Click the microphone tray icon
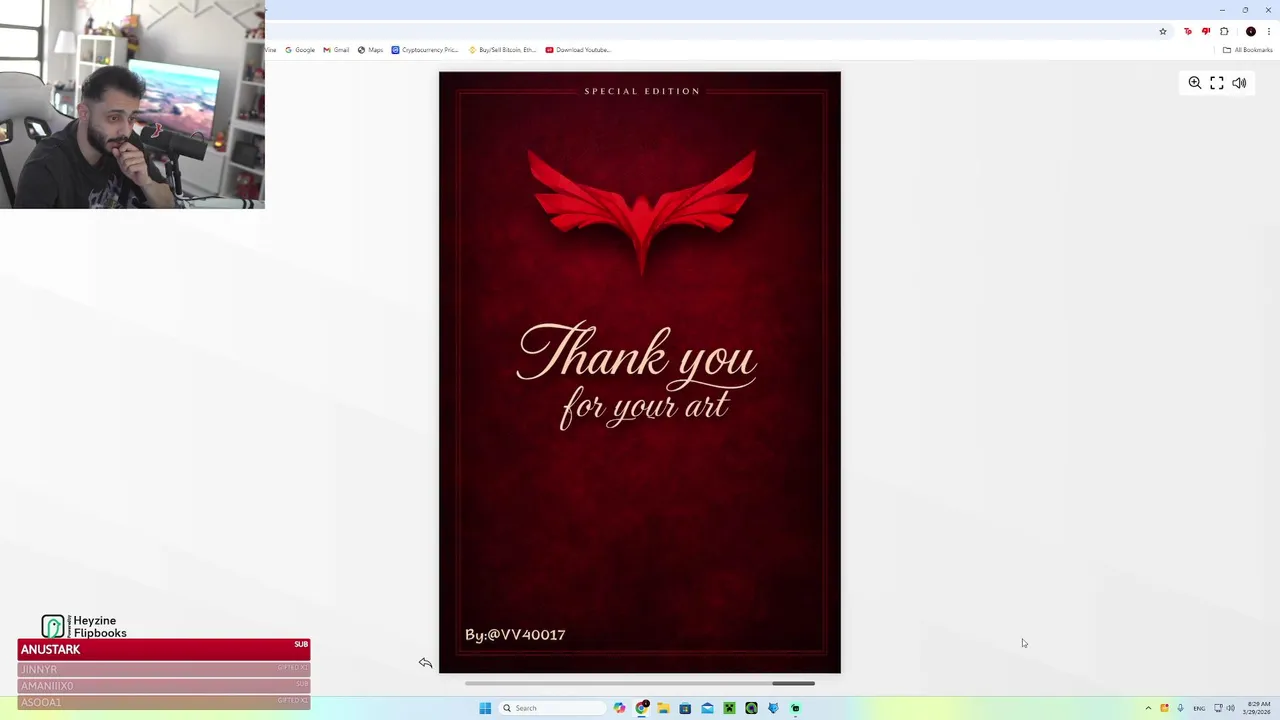1280x720 pixels. [1180, 708]
